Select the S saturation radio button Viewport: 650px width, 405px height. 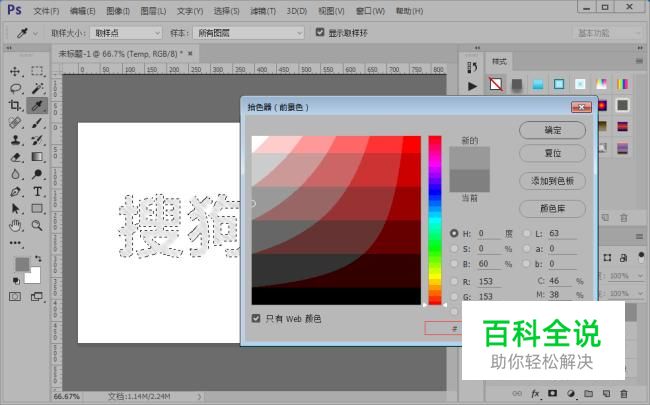click(454, 249)
